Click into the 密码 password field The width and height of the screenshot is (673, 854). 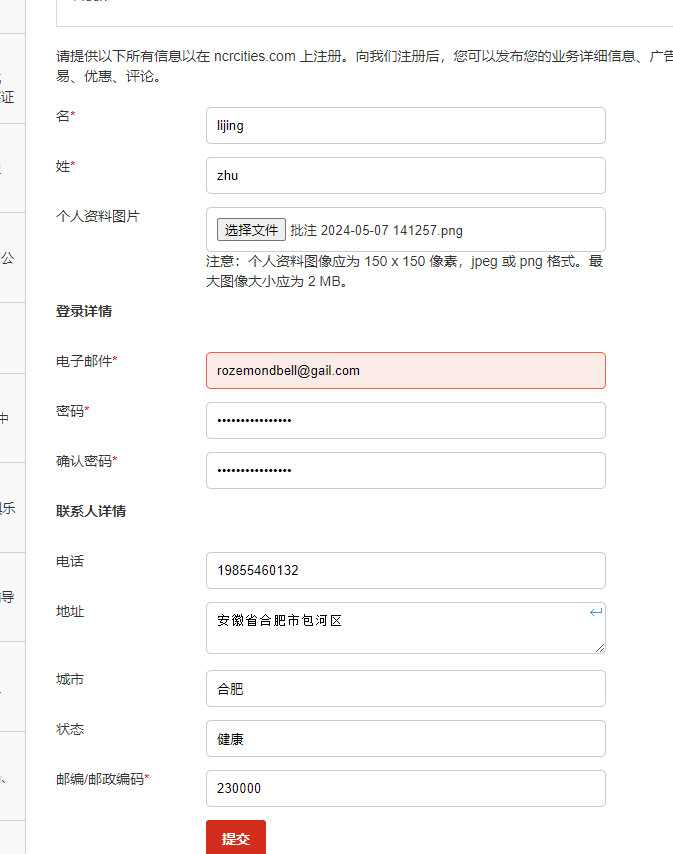(405, 420)
